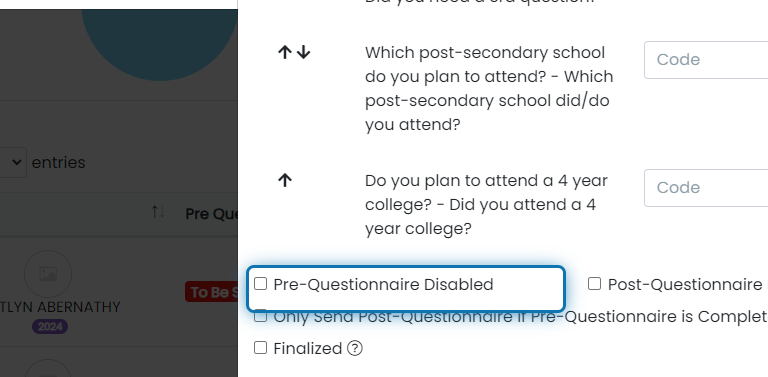Screen dimensions: 768x377
Task: Move 4 year college question up
Action: 285,181
